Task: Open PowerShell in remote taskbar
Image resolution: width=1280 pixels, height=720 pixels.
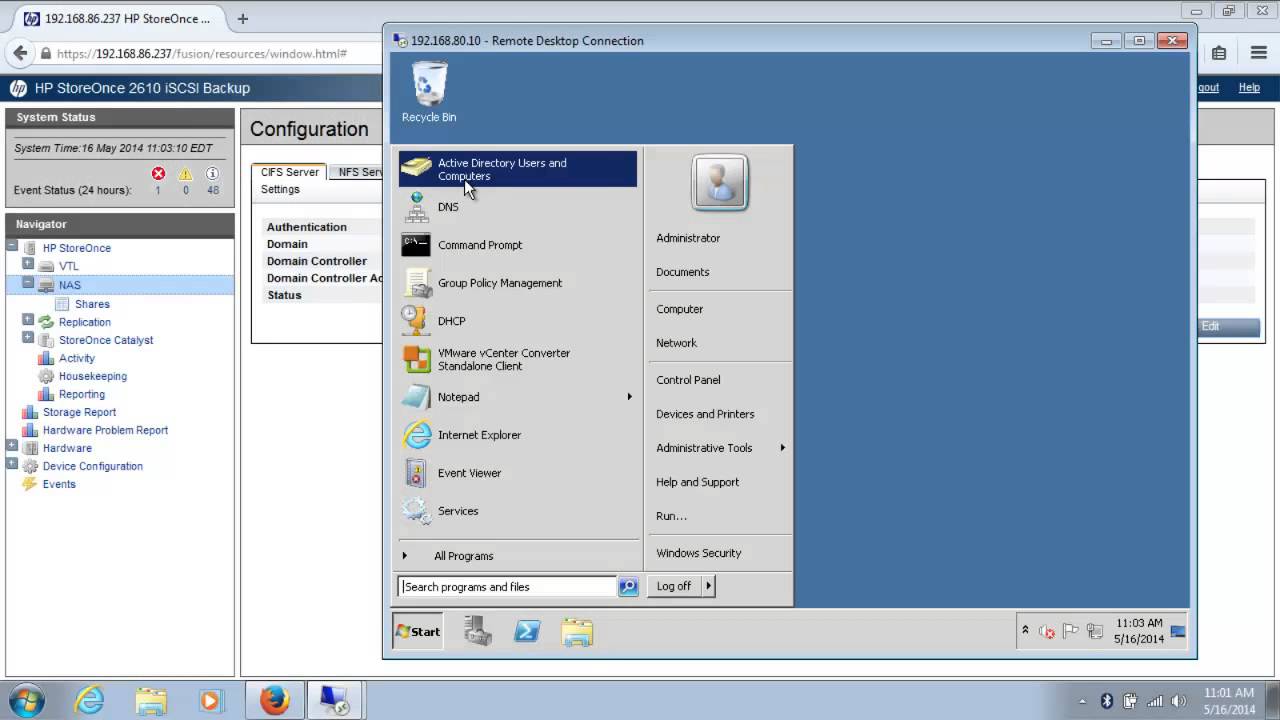Action: [x=527, y=631]
